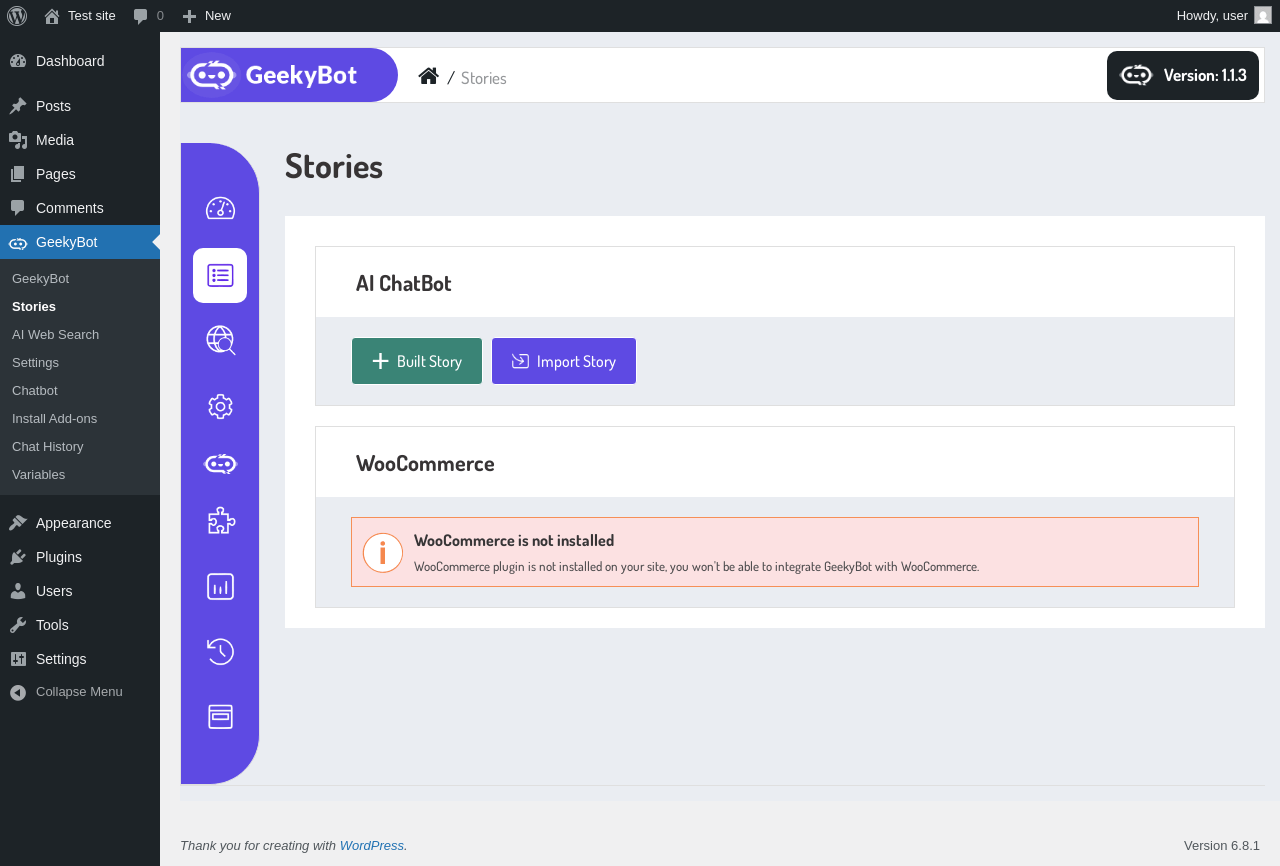
Task: Click the GeekyBot logo banner
Action: [289, 75]
